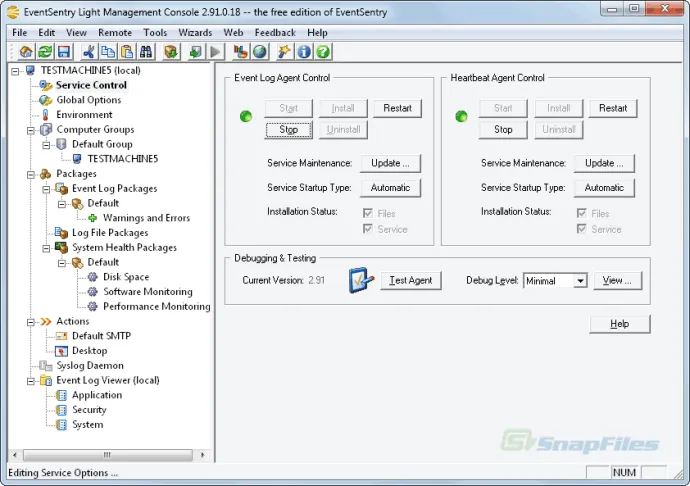
Task: Collapse the Computer Groups node
Action: (x=30, y=130)
